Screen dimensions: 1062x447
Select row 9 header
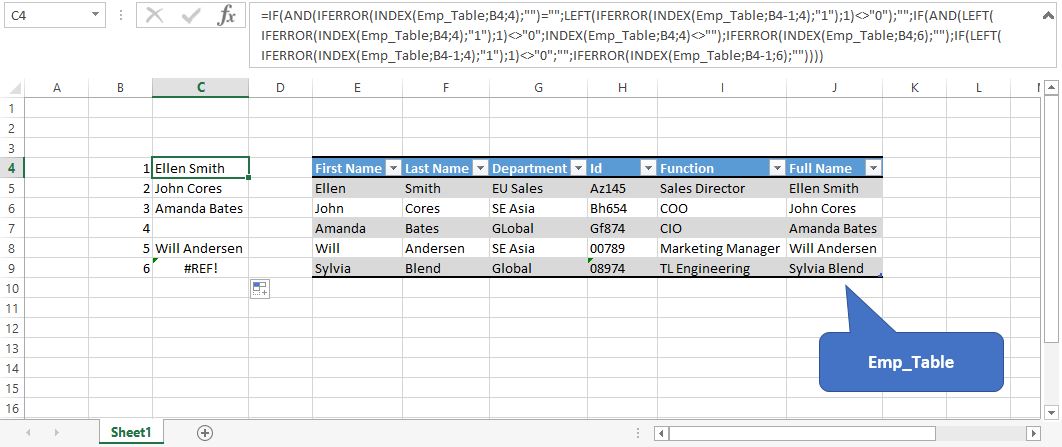[x=13, y=268]
